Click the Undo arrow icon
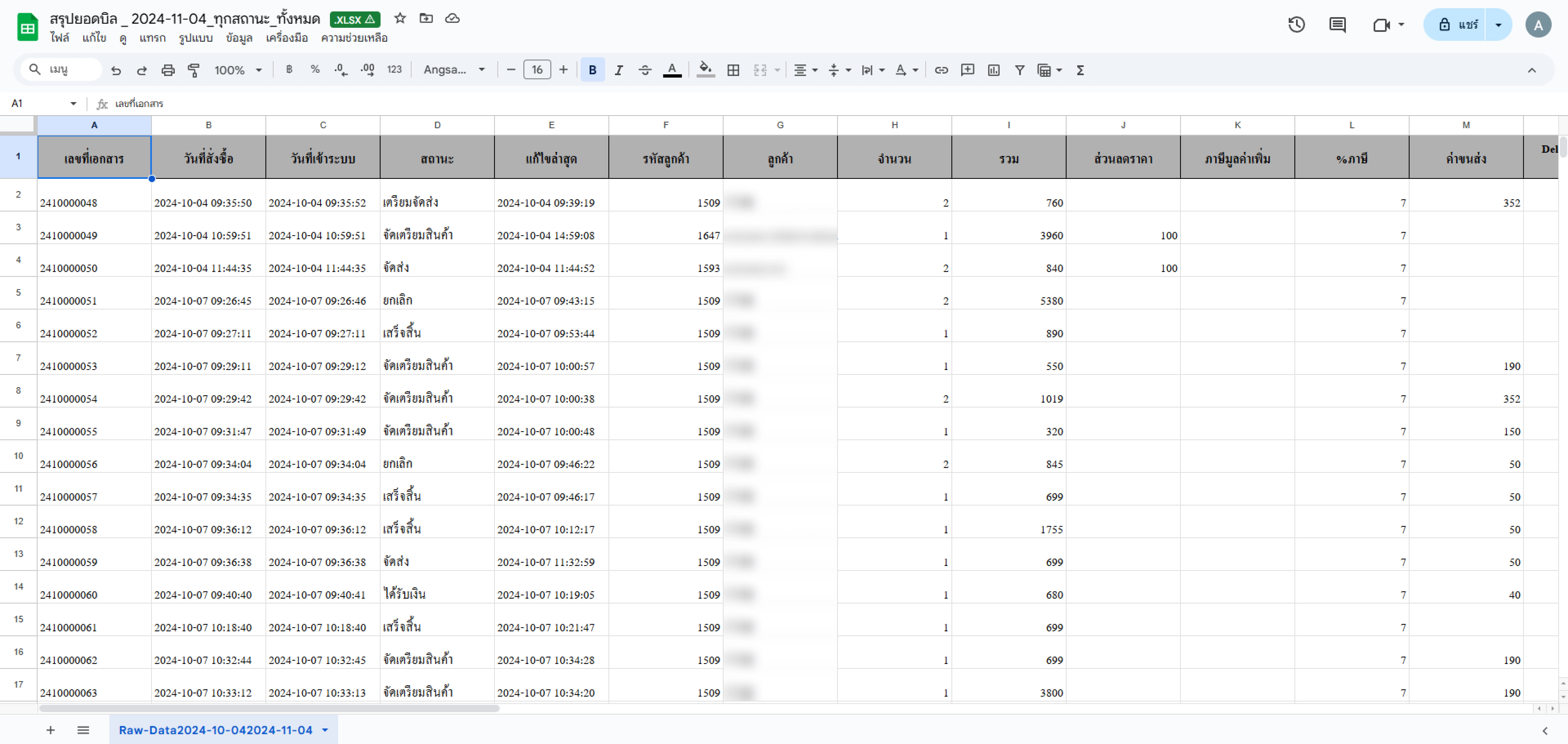 116,70
